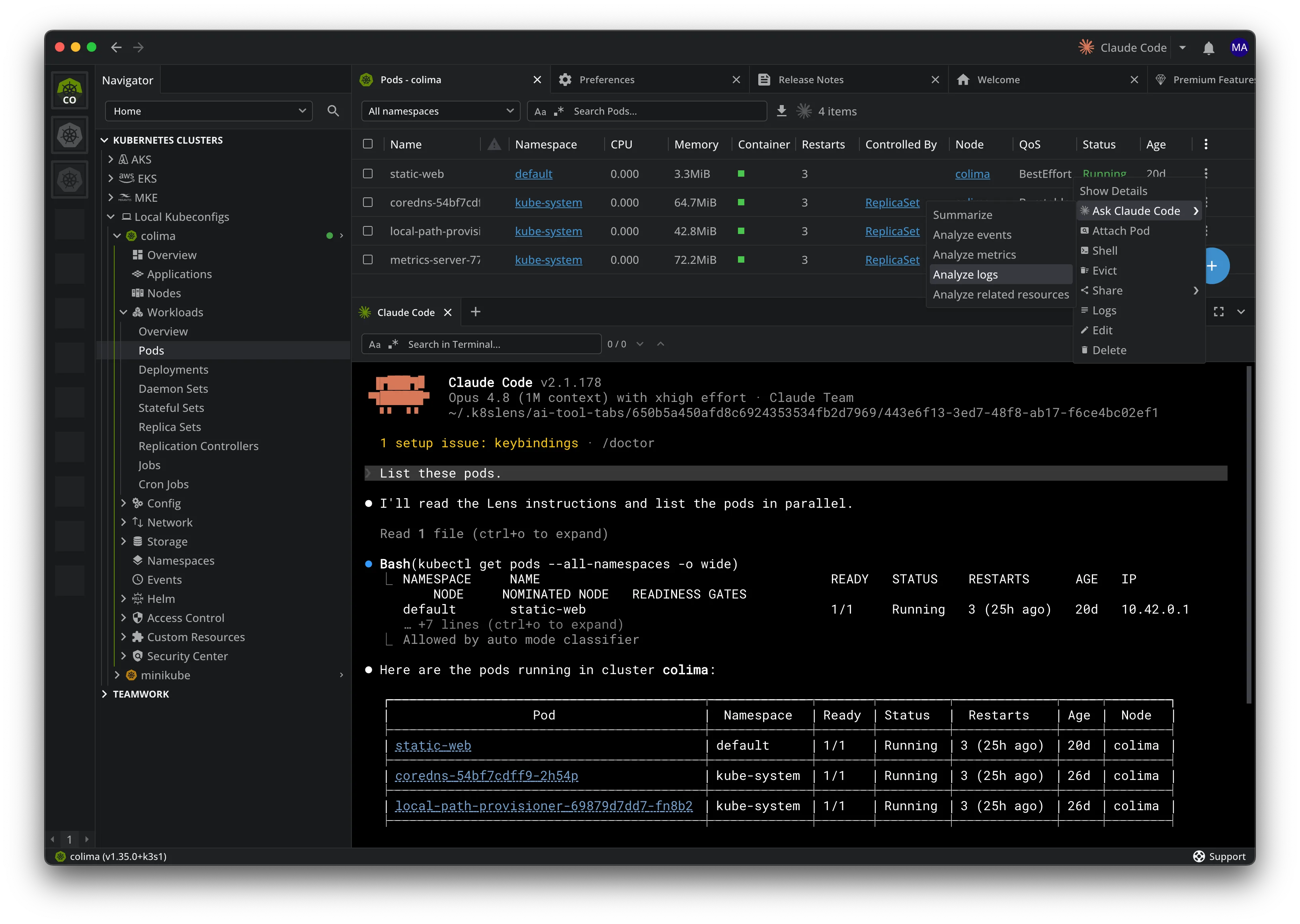Click the Claude Code top bar button
This screenshot has width=1300, height=924.
1122,48
